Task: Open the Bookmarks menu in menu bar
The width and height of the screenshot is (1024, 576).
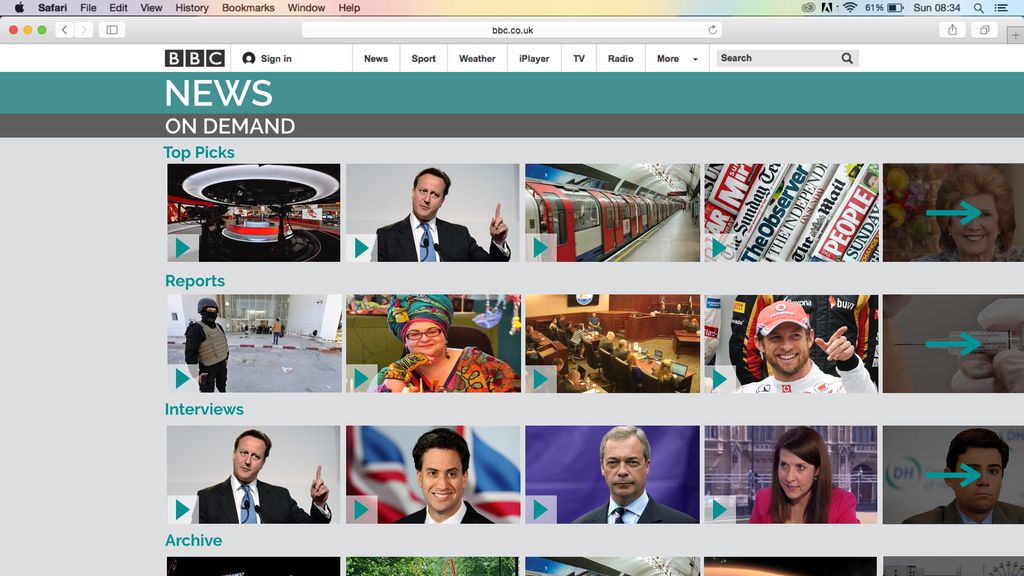Action: click(248, 8)
